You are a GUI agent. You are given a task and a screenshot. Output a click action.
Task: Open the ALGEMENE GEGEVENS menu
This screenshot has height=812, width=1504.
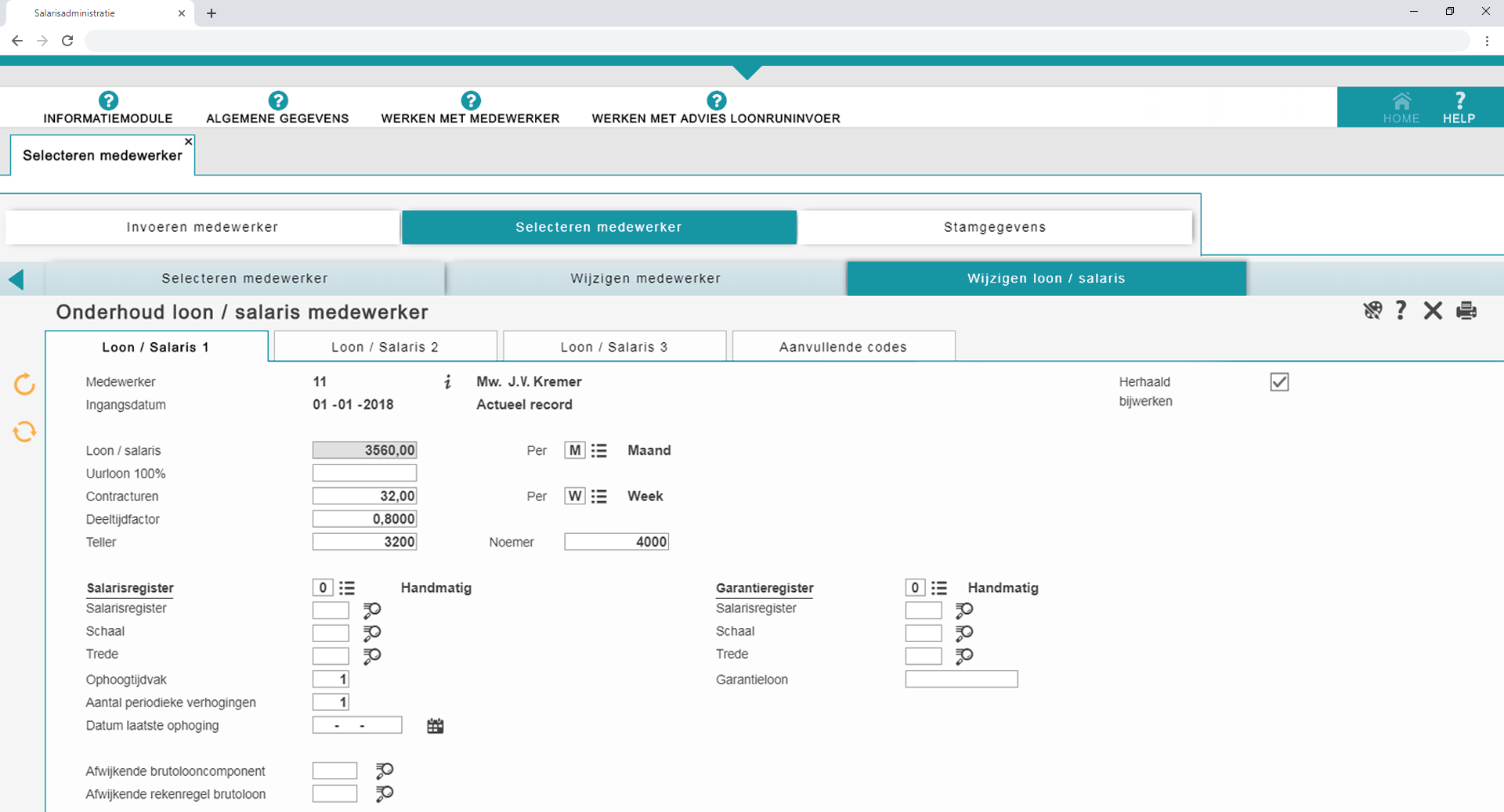point(277,118)
